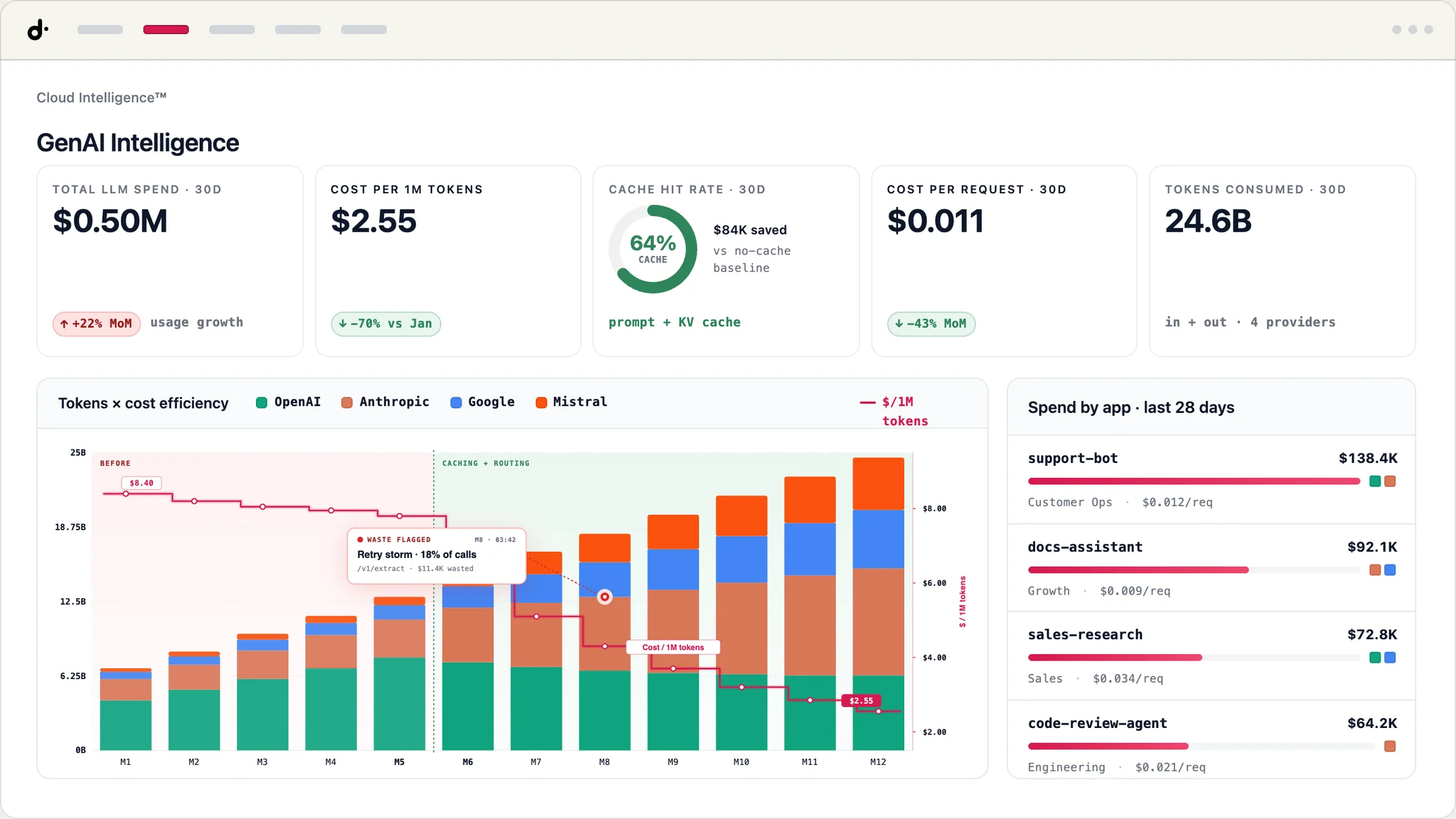Click the -70% vs Jan badge
Screen dimensions: 1456x819
pos(386,323)
